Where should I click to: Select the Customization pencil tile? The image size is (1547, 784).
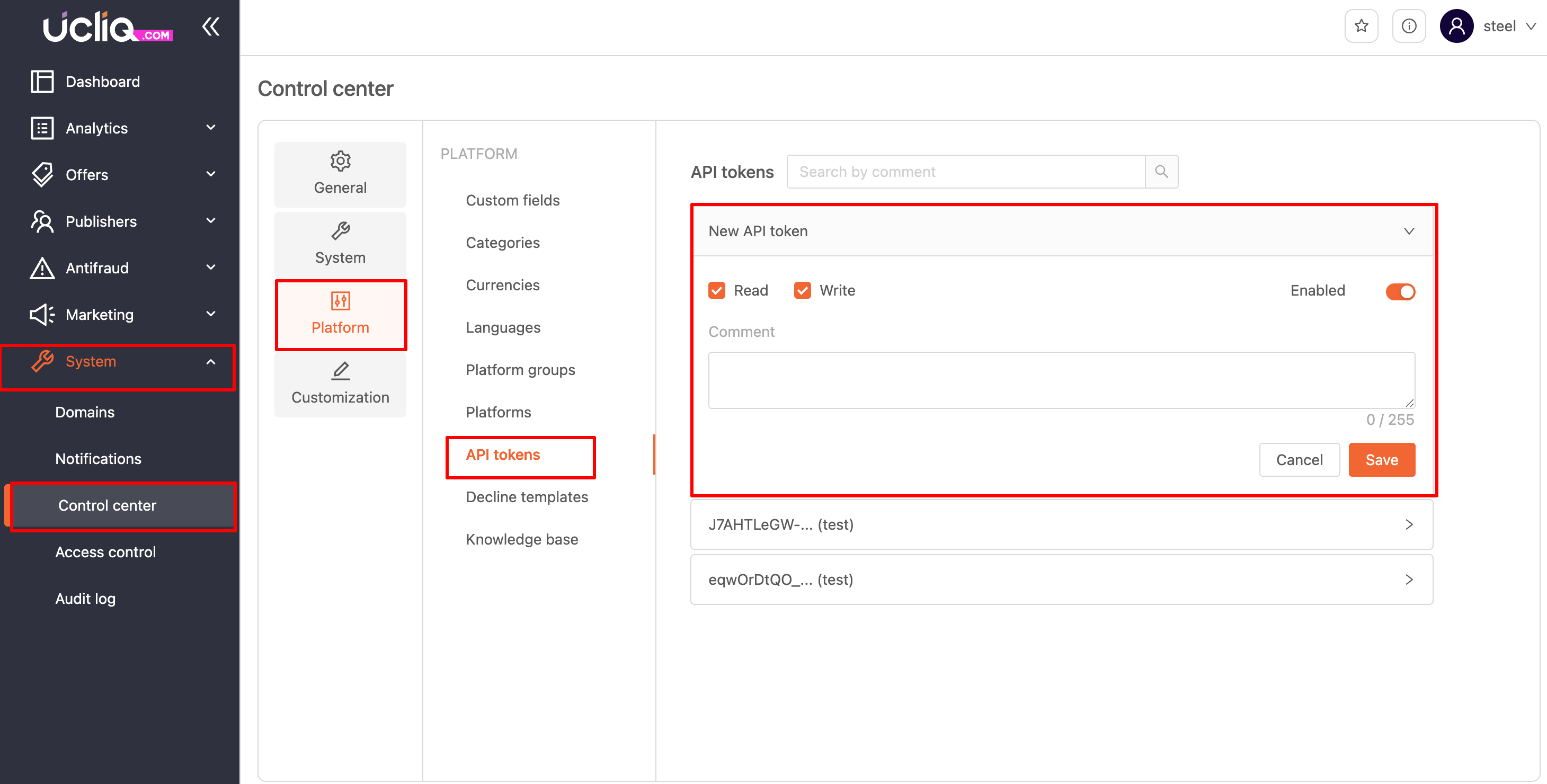(x=340, y=383)
